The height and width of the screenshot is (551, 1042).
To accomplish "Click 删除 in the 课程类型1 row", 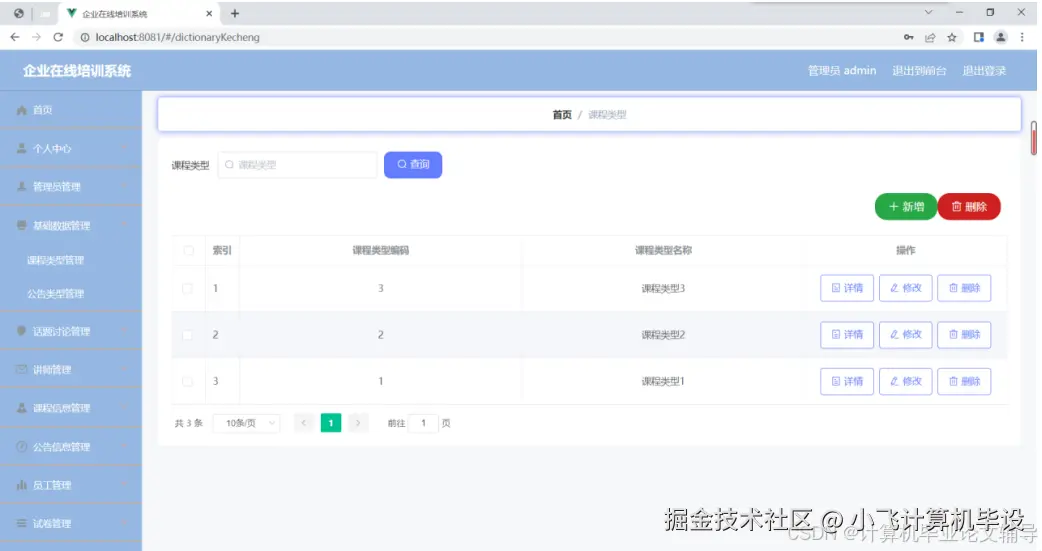I will (x=964, y=382).
